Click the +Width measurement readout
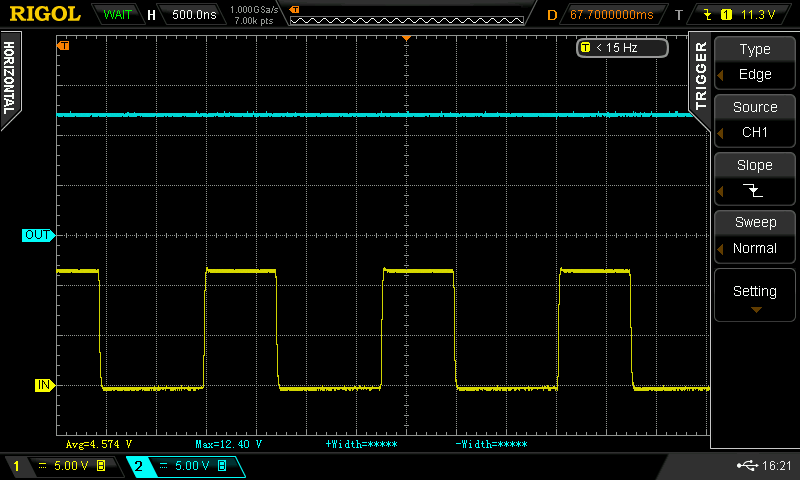This screenshot has width=800, height=480. coord(361,444)
